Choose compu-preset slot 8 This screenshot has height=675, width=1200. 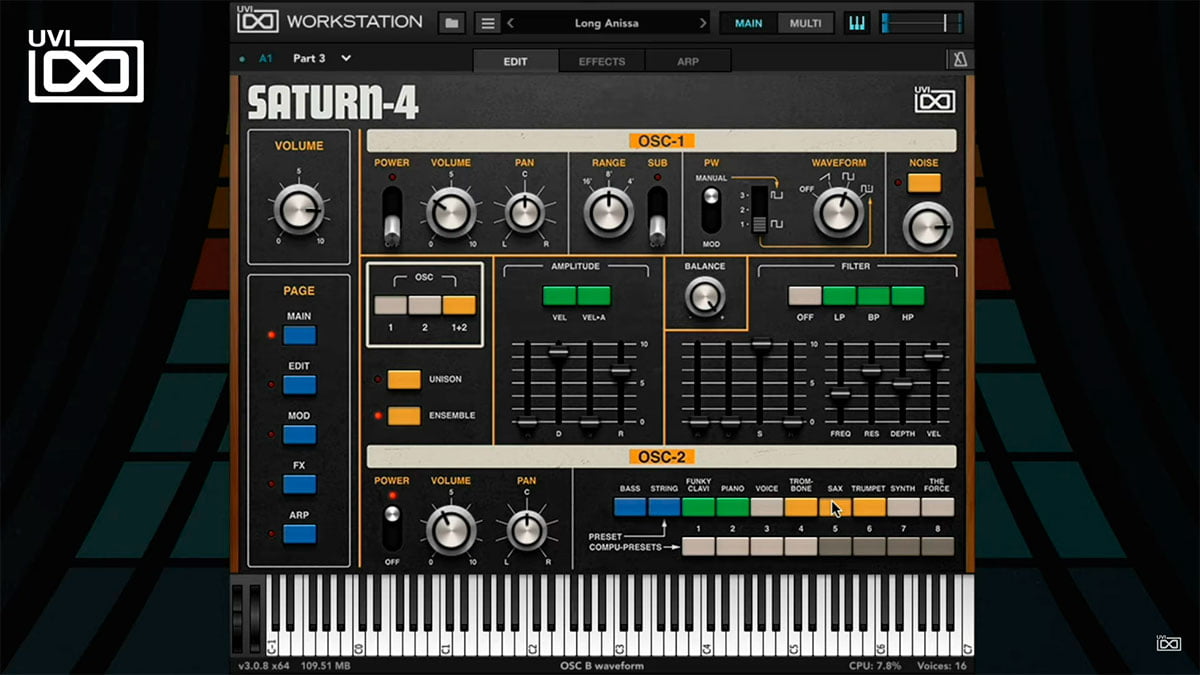tap(938, 546)
